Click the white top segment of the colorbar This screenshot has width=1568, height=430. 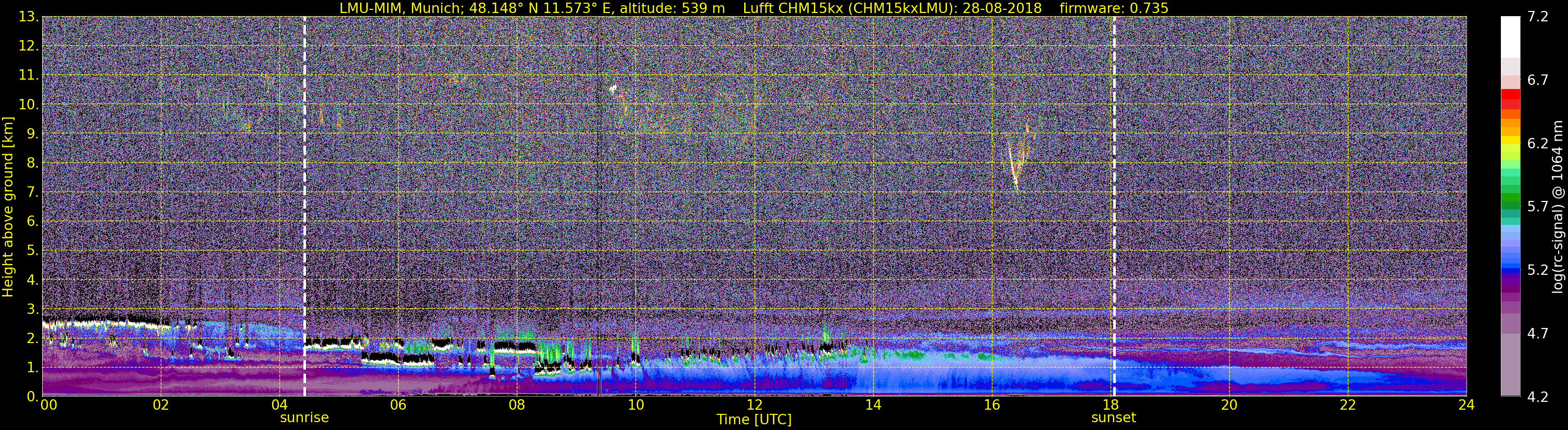pyautogui.click(x=1510, y=36)
